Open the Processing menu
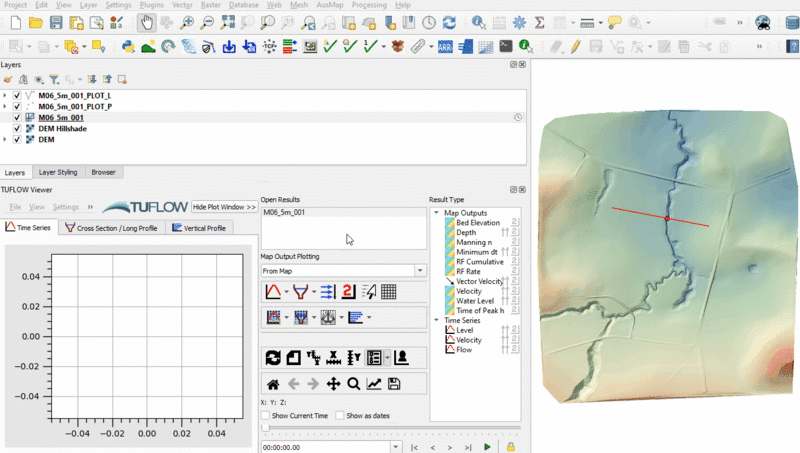Screen dimensions: 800x453 [x=369, y=5]
